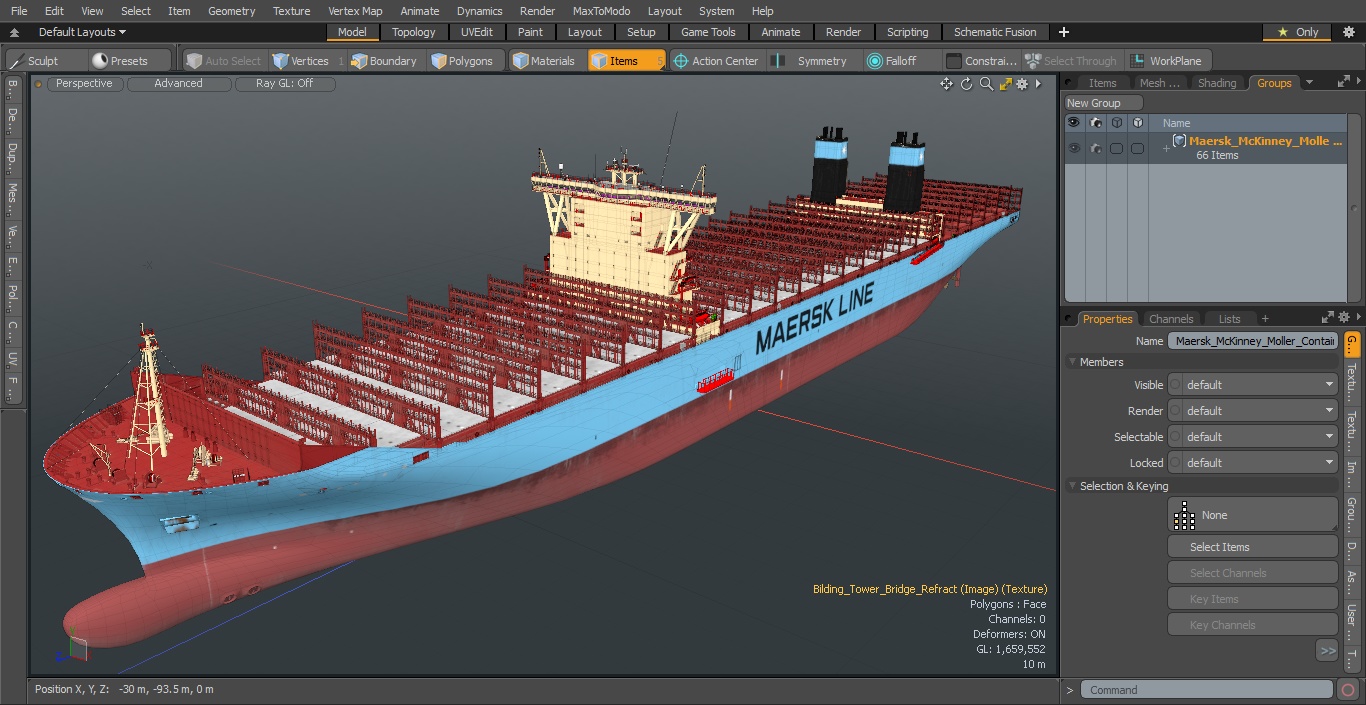Open Properties panel settings gear
The image size is (1366, 705).
pyautogui.click(x=1344, y=318)
